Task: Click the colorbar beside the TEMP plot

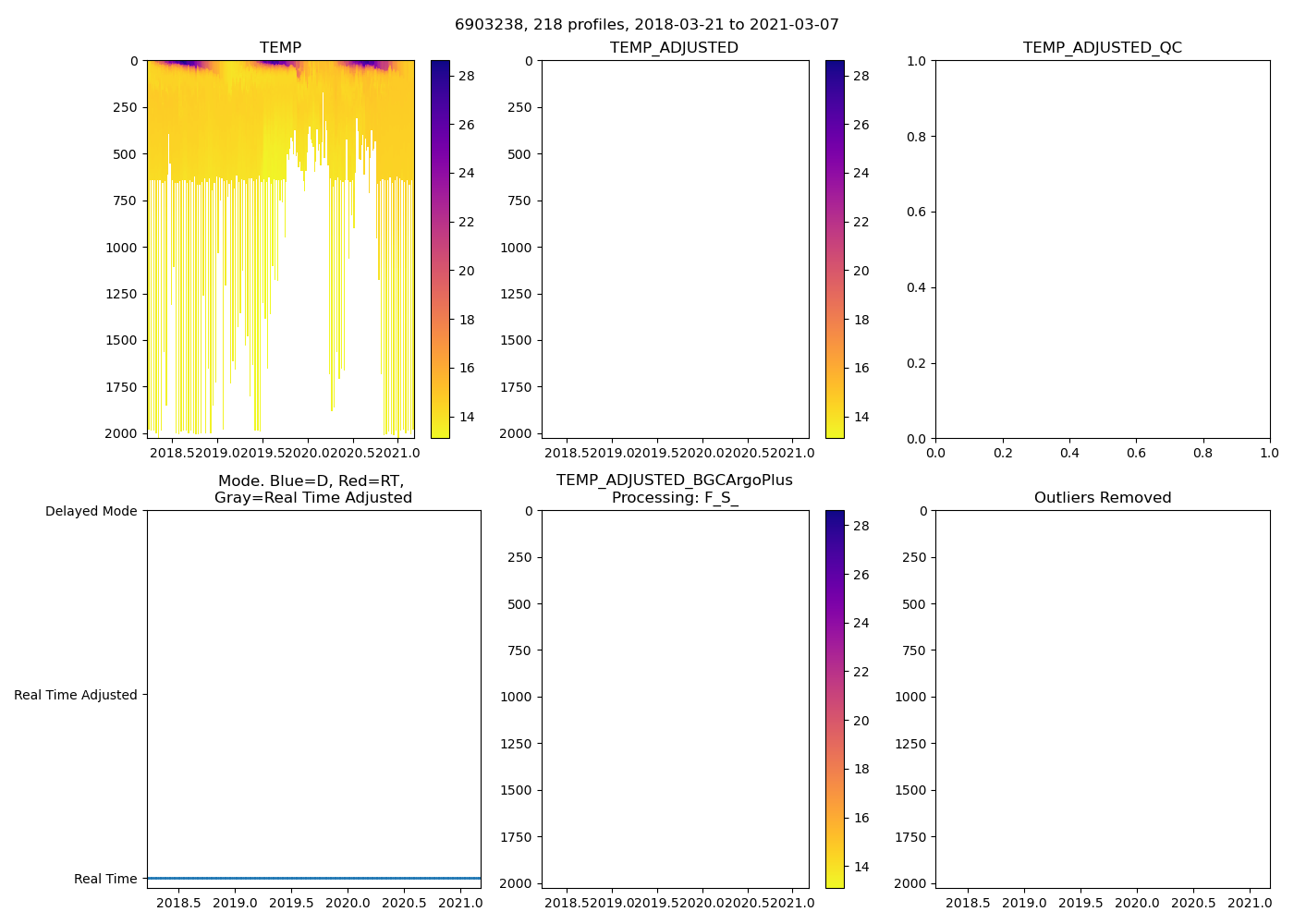Action: click(440, 249)
